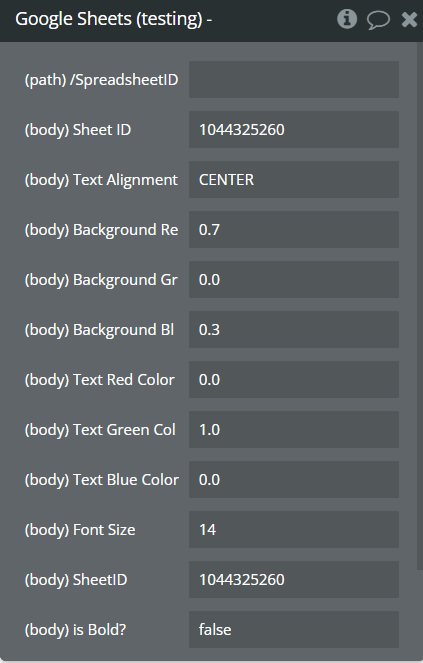Viewport: 423px width, 663px height.
Task: Click the panel's vertical scrollbar
Action: (420, 305)
